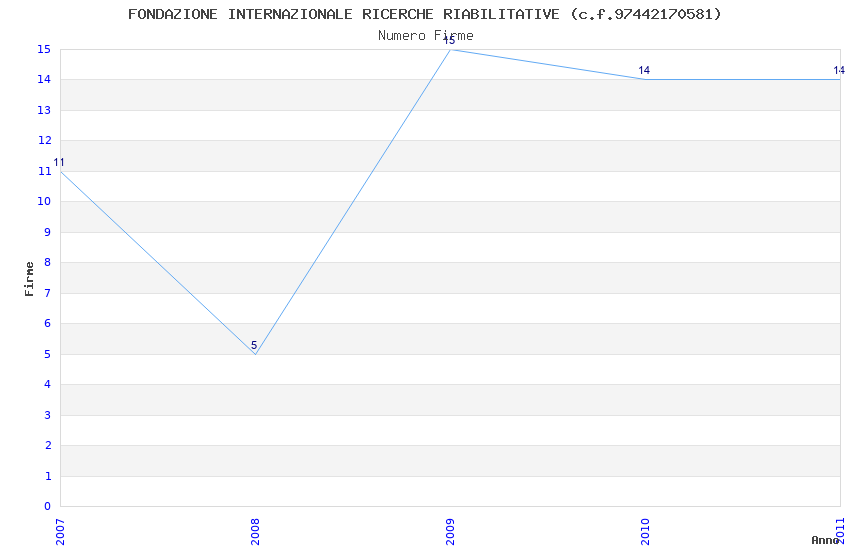Click the y-axis tick label 11
The height and width of the screenshot is (550, 850).
[x=44, y=171]
